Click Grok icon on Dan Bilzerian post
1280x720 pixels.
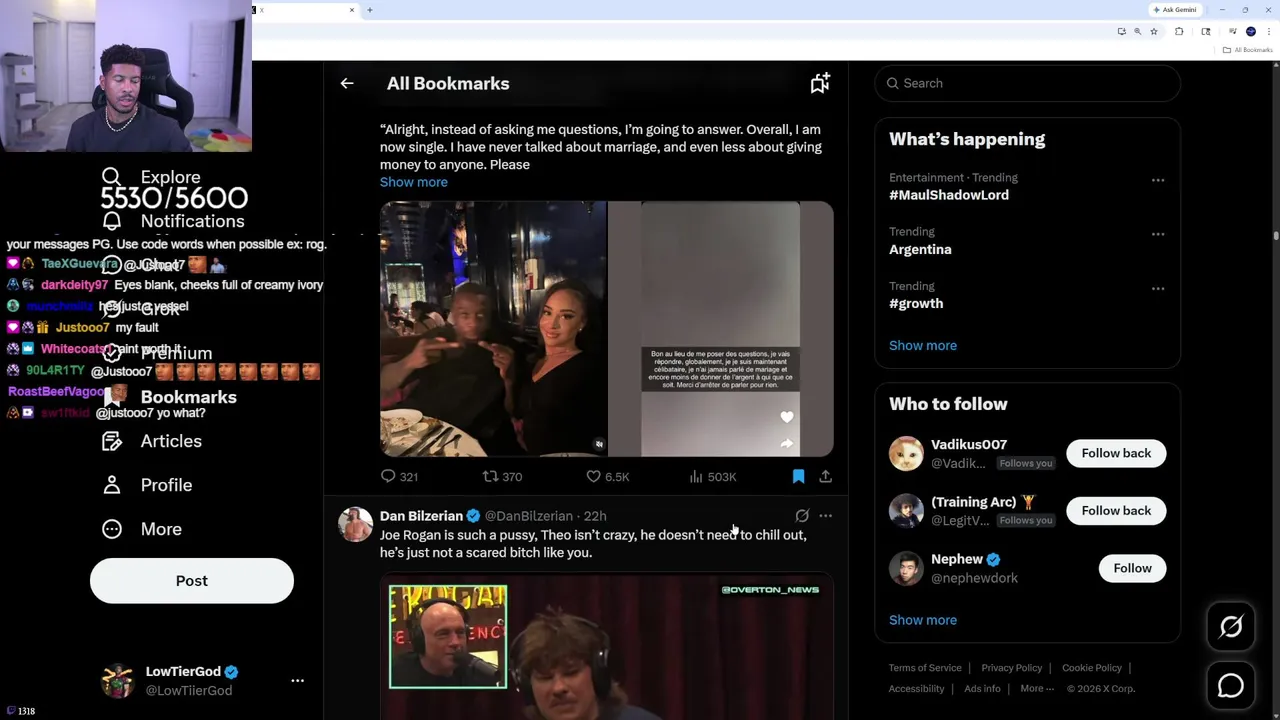[x=802, y=516]
